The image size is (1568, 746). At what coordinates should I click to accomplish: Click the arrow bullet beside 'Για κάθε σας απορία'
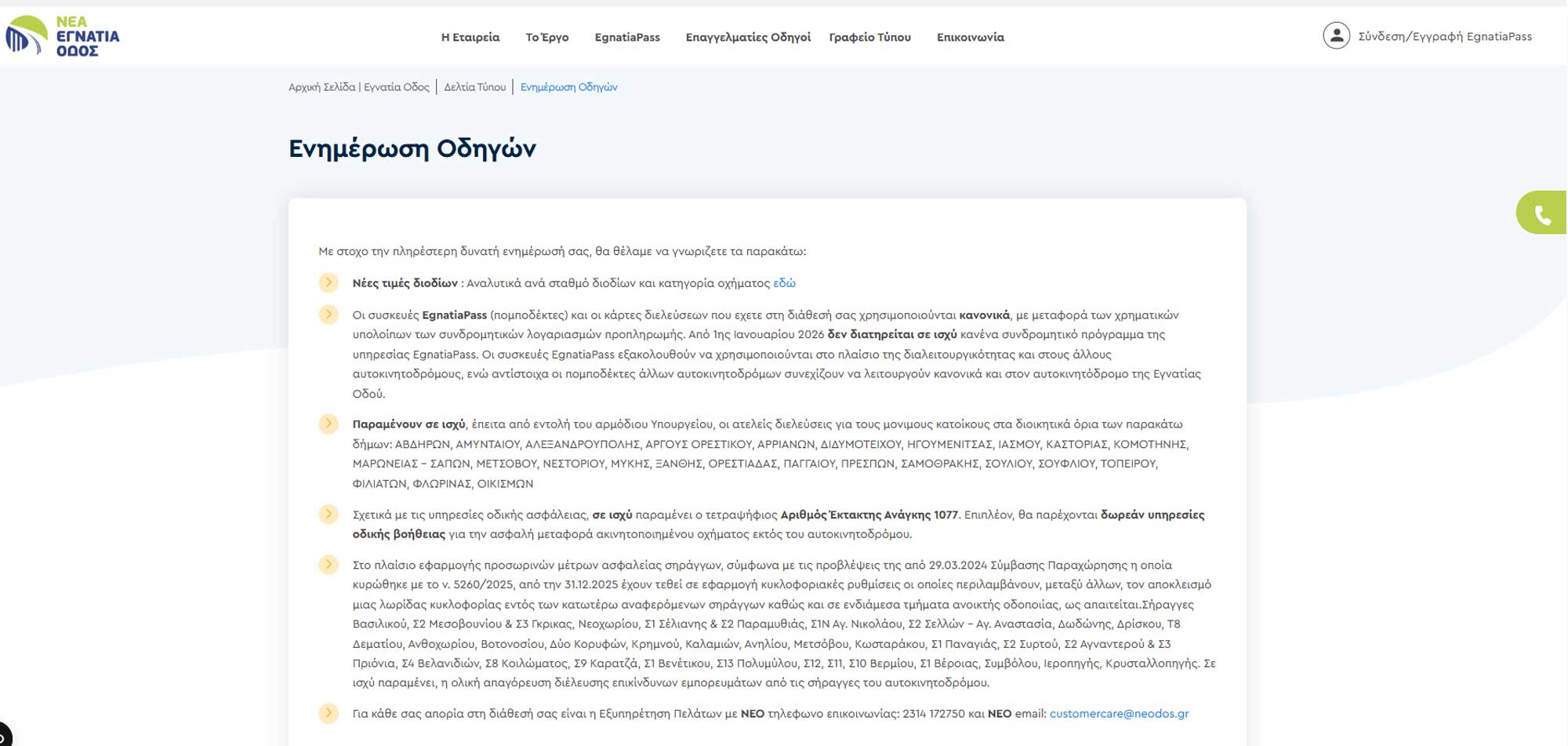[328, 713]
